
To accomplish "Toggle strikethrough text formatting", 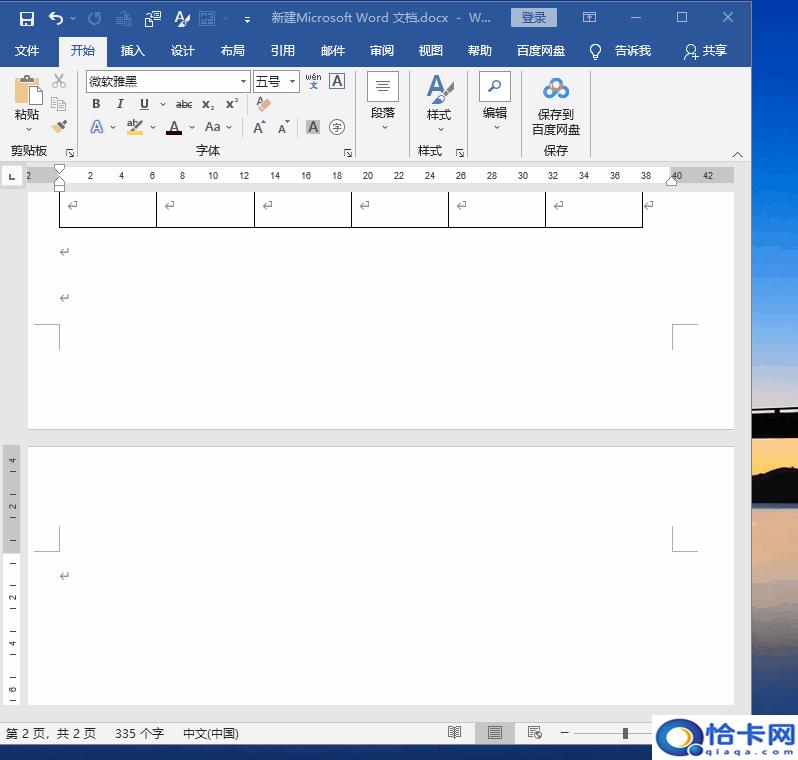I will [184, 104].
